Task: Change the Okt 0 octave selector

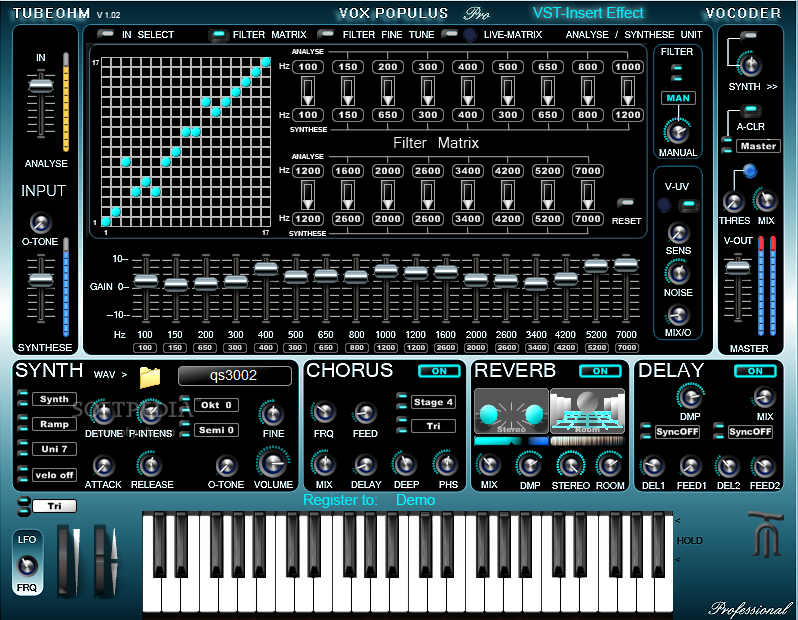Action: pos(216,405)
